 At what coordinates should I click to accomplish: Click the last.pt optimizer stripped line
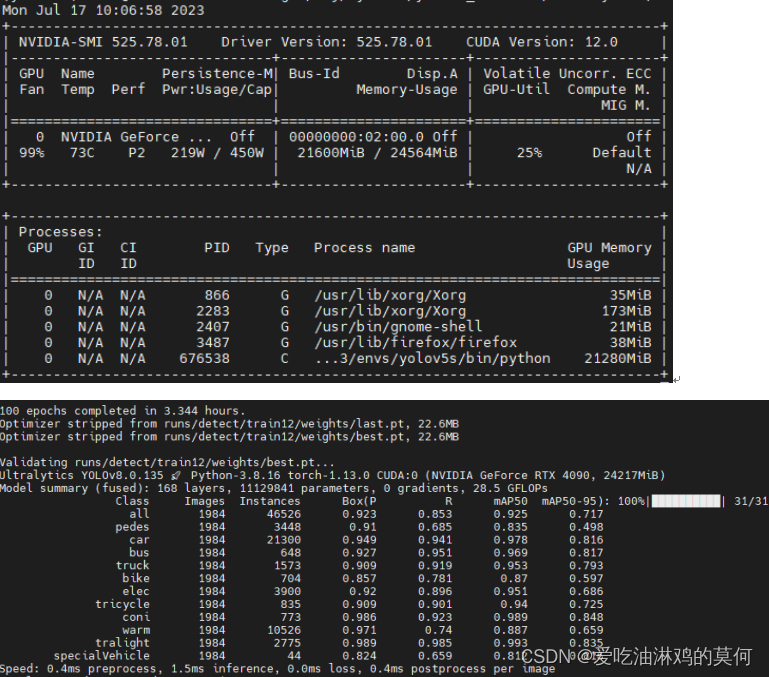click(230, 423)
